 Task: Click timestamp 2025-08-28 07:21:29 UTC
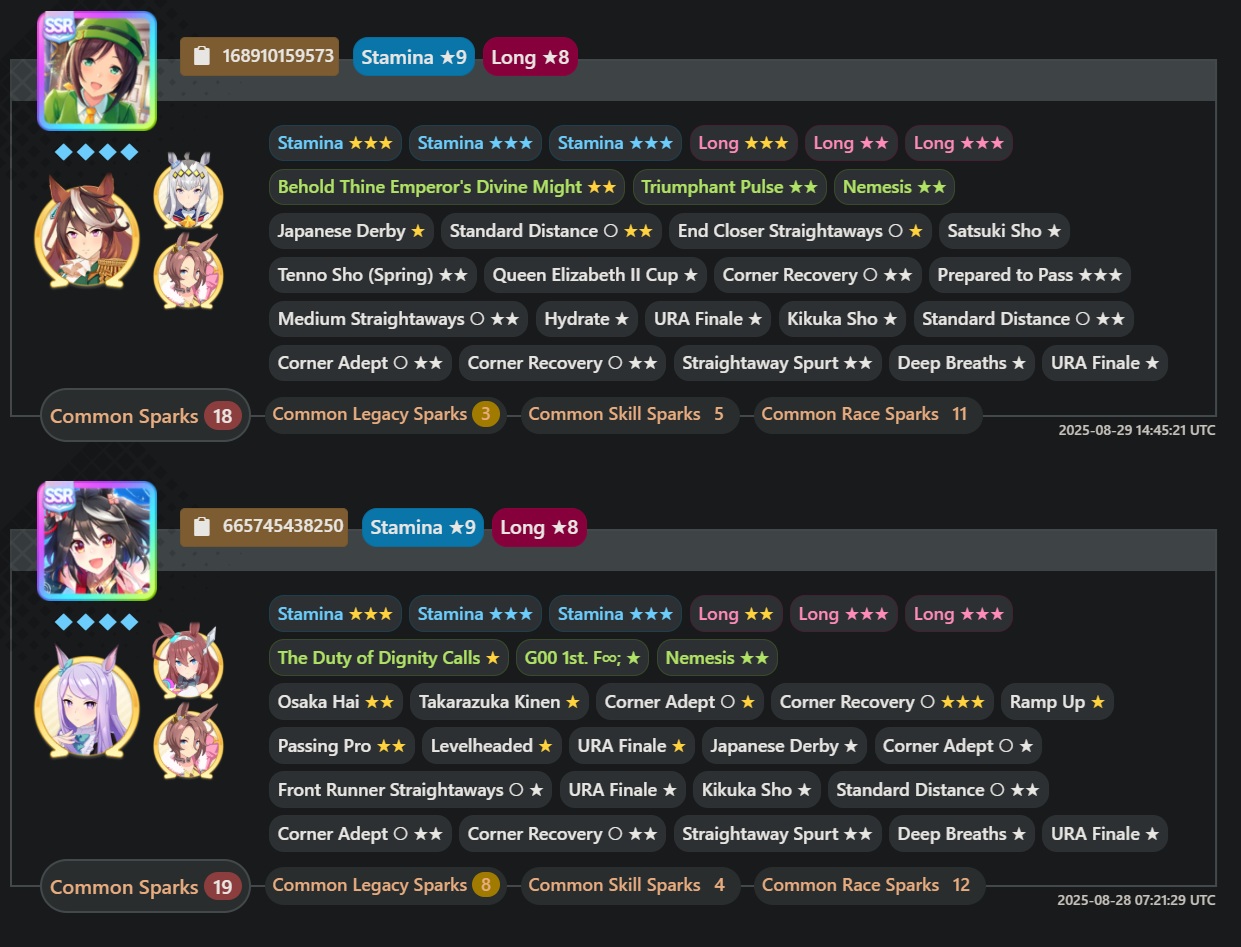[1137, 900]
